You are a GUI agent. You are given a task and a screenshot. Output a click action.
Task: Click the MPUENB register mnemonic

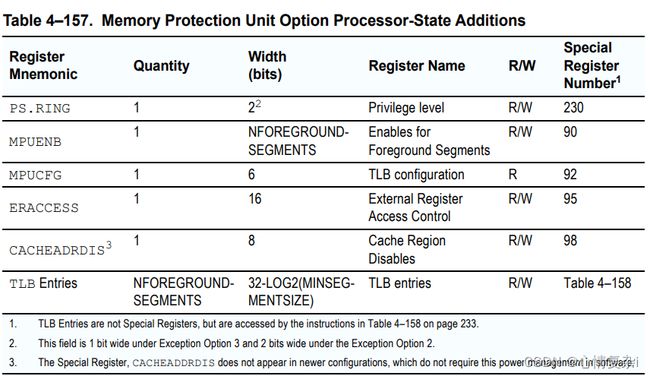35,142
